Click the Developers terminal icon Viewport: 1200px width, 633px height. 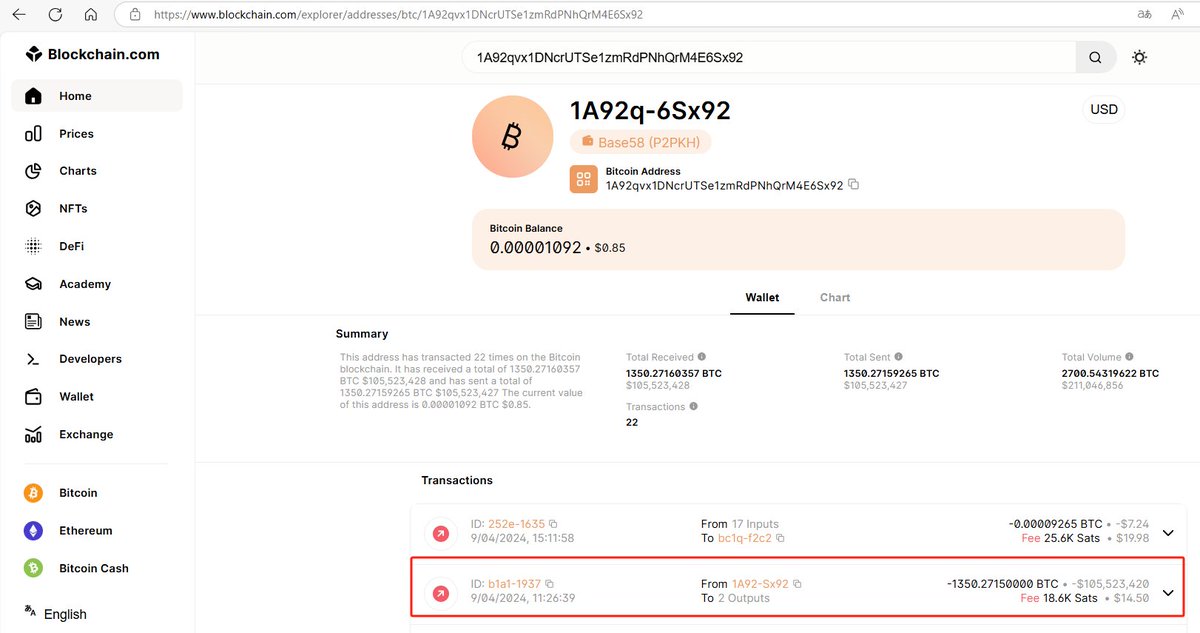(x=33, y=359)
